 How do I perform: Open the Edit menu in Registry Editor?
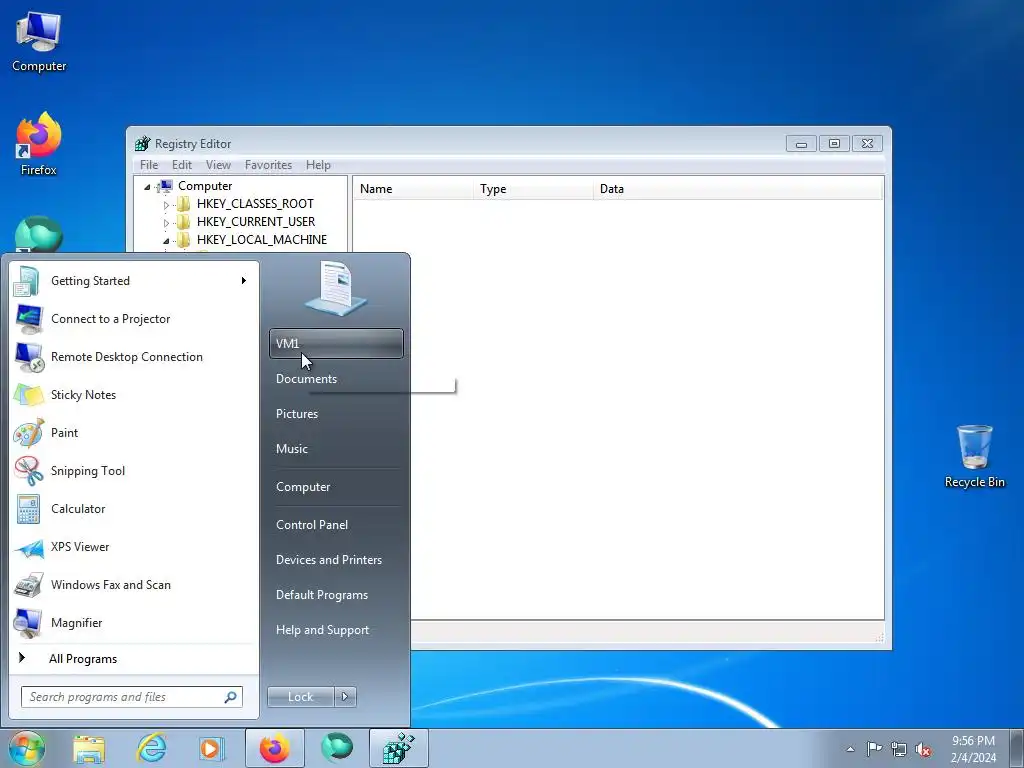point(182,165)
